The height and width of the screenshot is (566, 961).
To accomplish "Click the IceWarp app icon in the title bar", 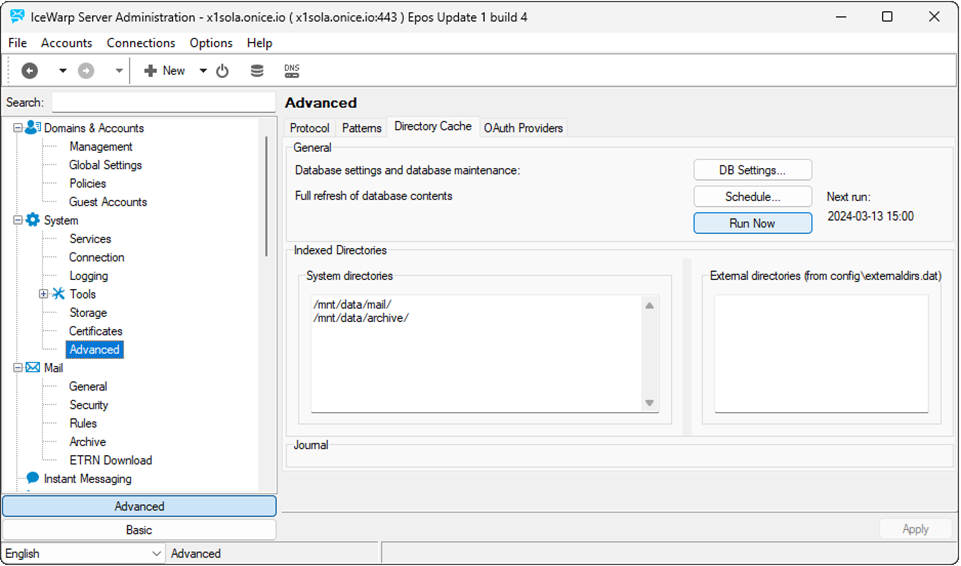I will tap(17, 17).
